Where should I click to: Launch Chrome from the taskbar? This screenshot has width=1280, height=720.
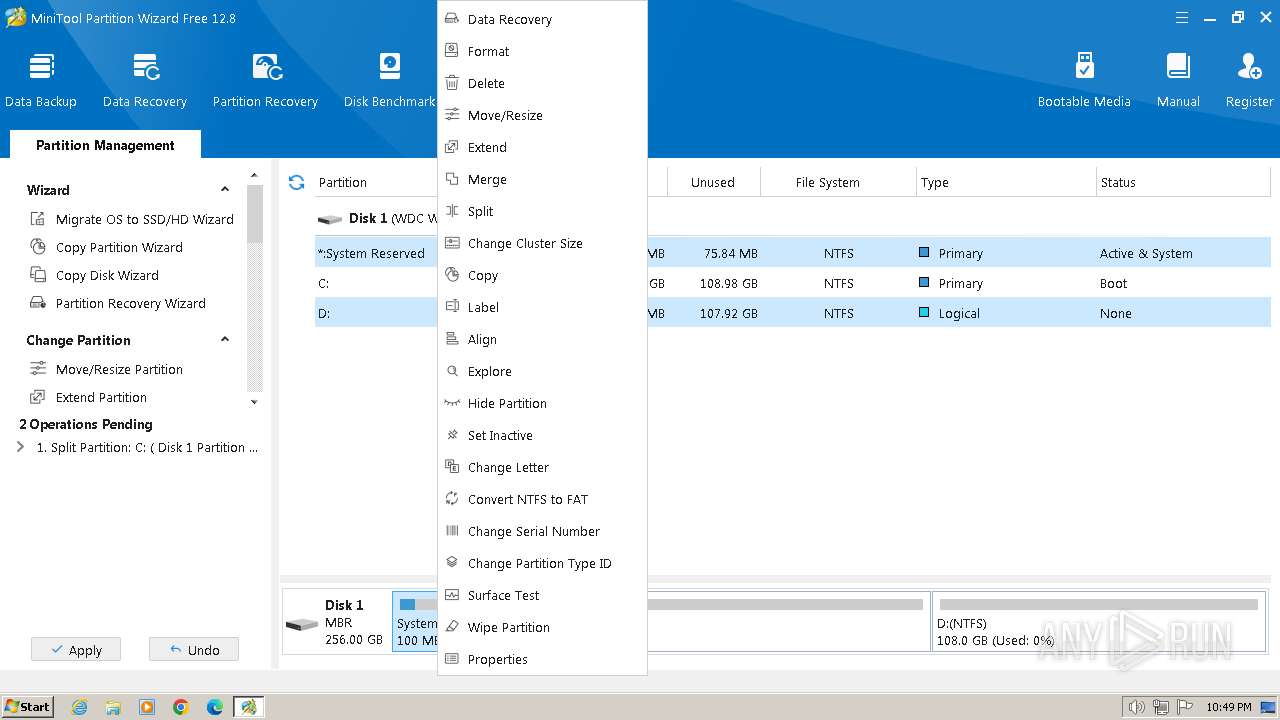181,707
